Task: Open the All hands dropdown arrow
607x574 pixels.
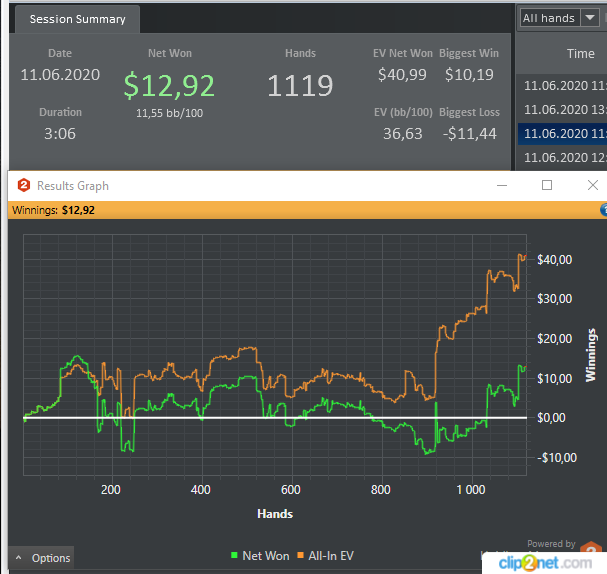Action: pos(590,18)
